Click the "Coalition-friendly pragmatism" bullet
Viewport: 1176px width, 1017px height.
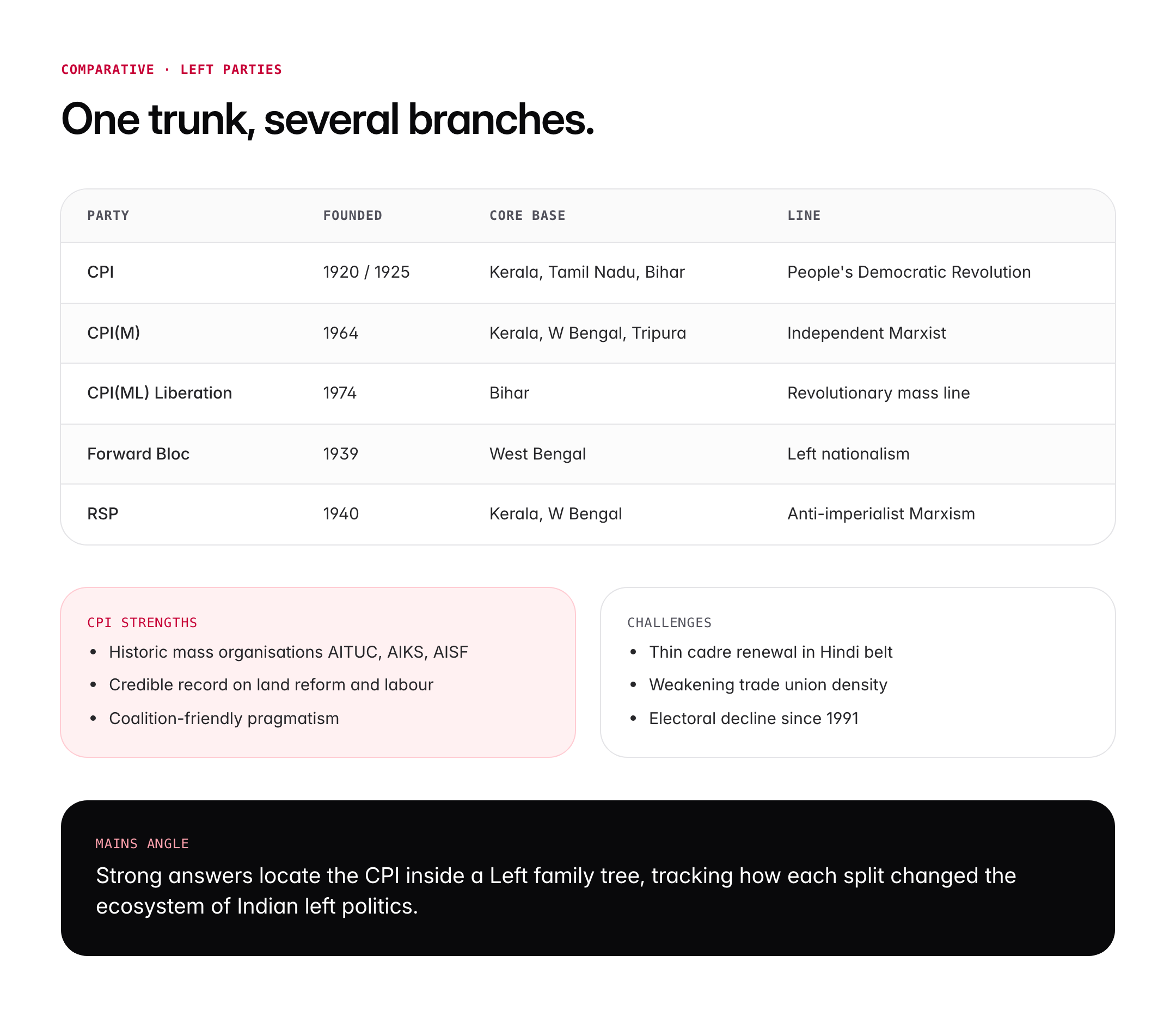[224, 719]
